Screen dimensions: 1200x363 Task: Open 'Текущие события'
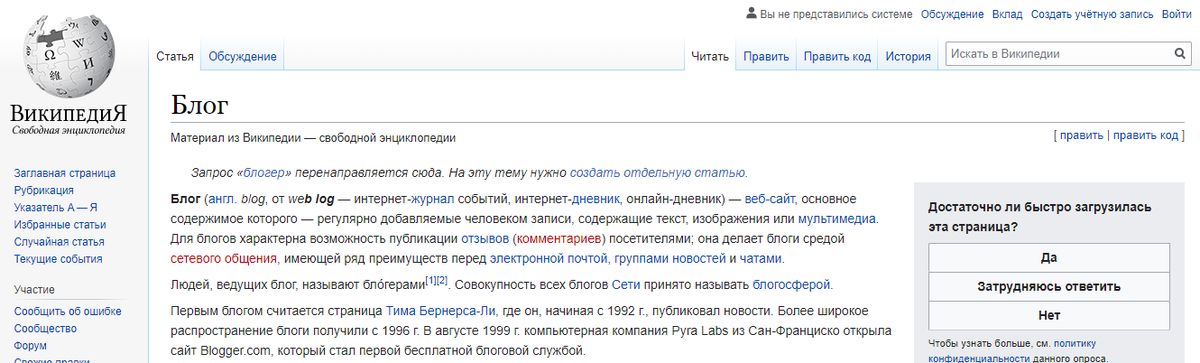(58, 259)
